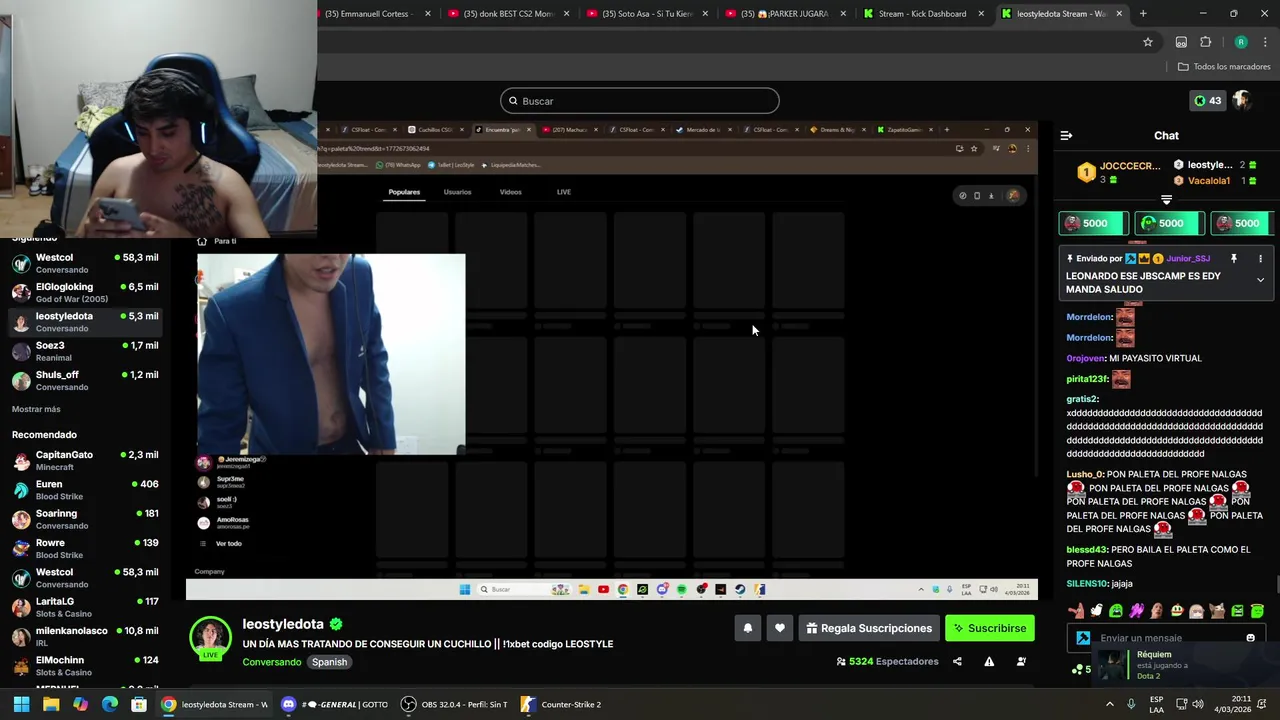Click the Conversando category link under title
The image size is (1280, 720).
pyautogui.click(x=272, y=662)
